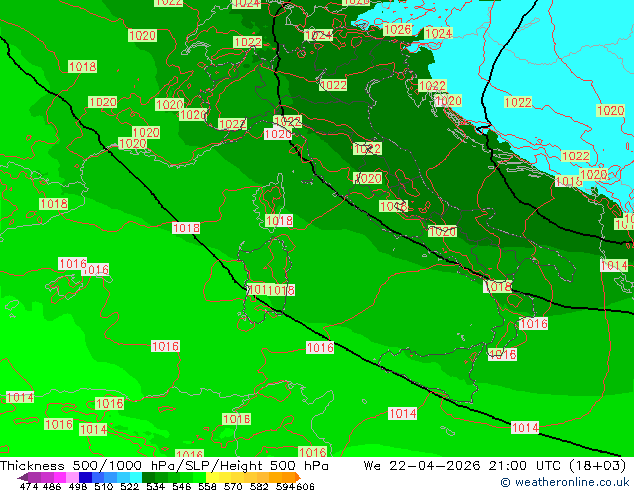Pick the brightest green legend swatch
The height and width of the screenshot is (490, 634).
click(x=199, y=477)
